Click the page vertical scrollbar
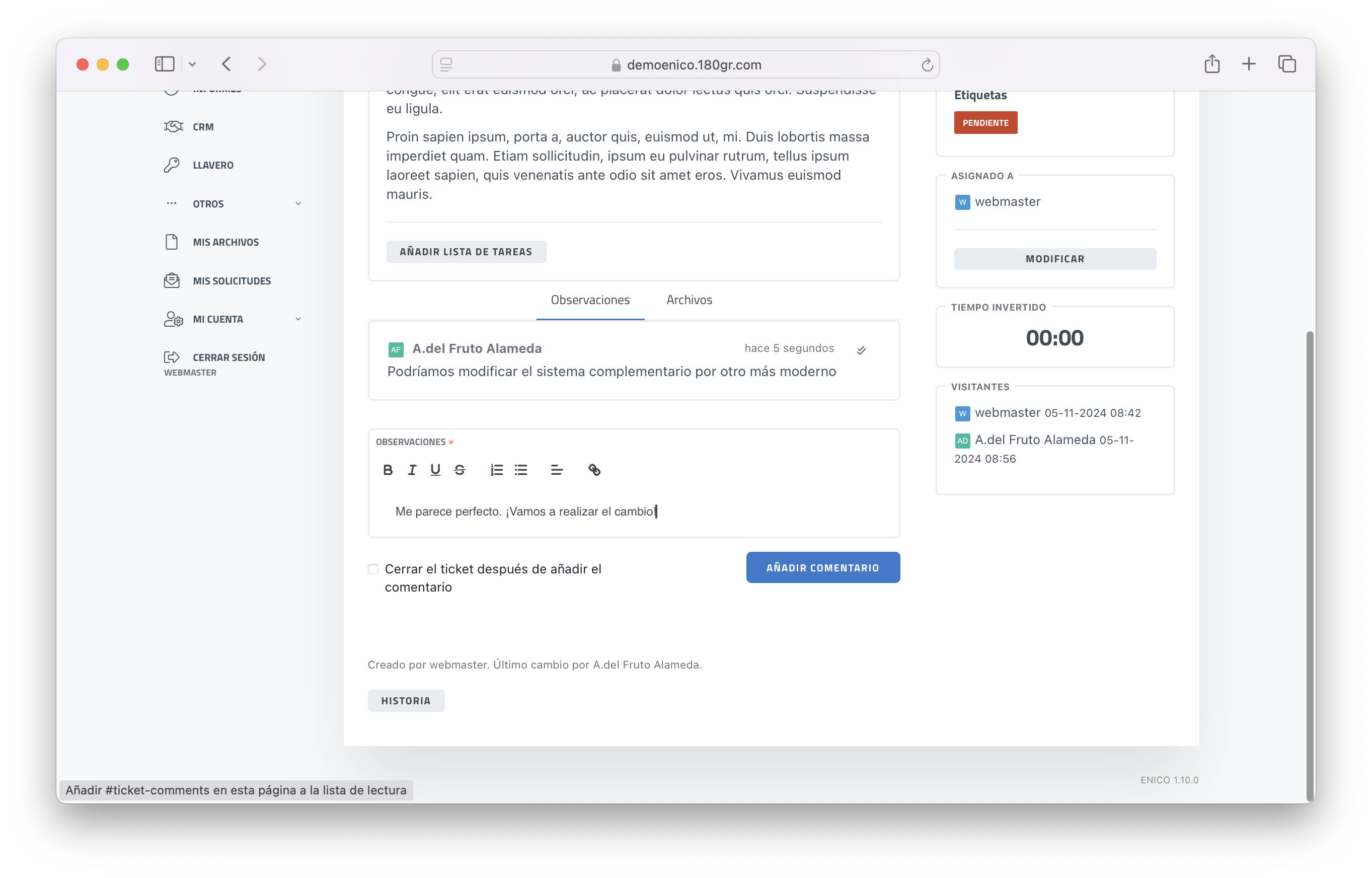The width and height of the screenshot is (1372, 878). tap(1309, 564)
